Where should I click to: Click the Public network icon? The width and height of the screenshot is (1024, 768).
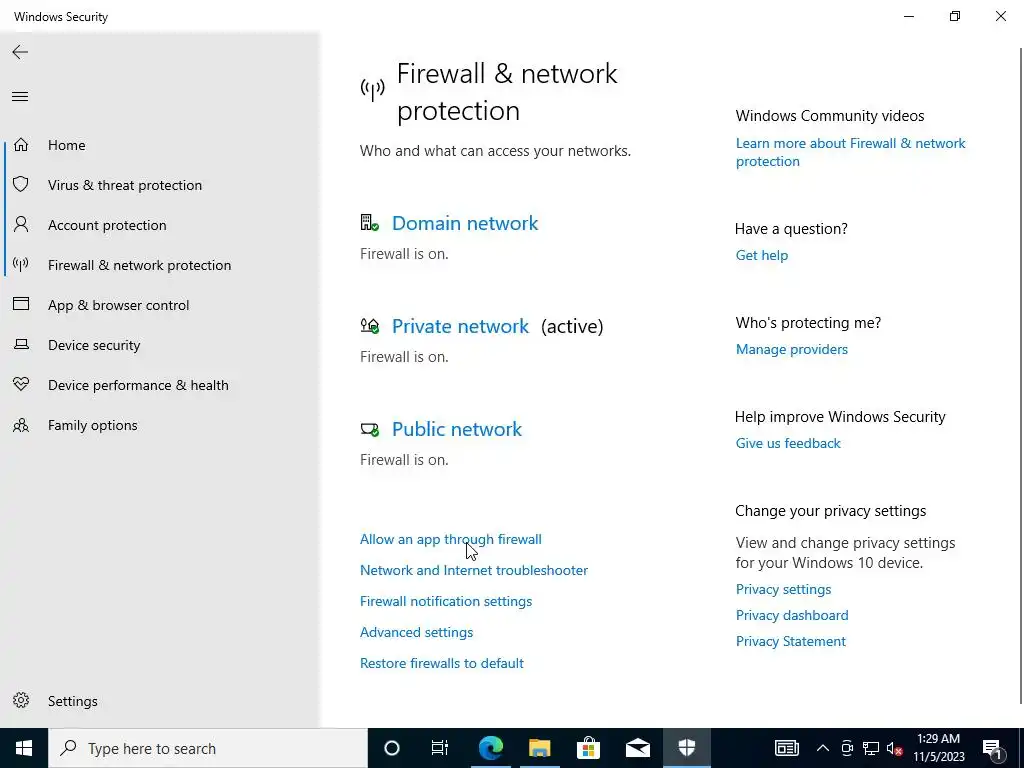point(370,429)
